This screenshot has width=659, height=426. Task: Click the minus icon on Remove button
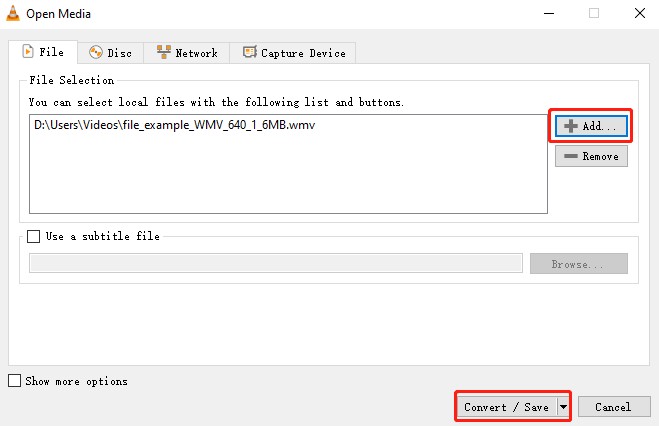pyautogui.click(x=571, y=156)
